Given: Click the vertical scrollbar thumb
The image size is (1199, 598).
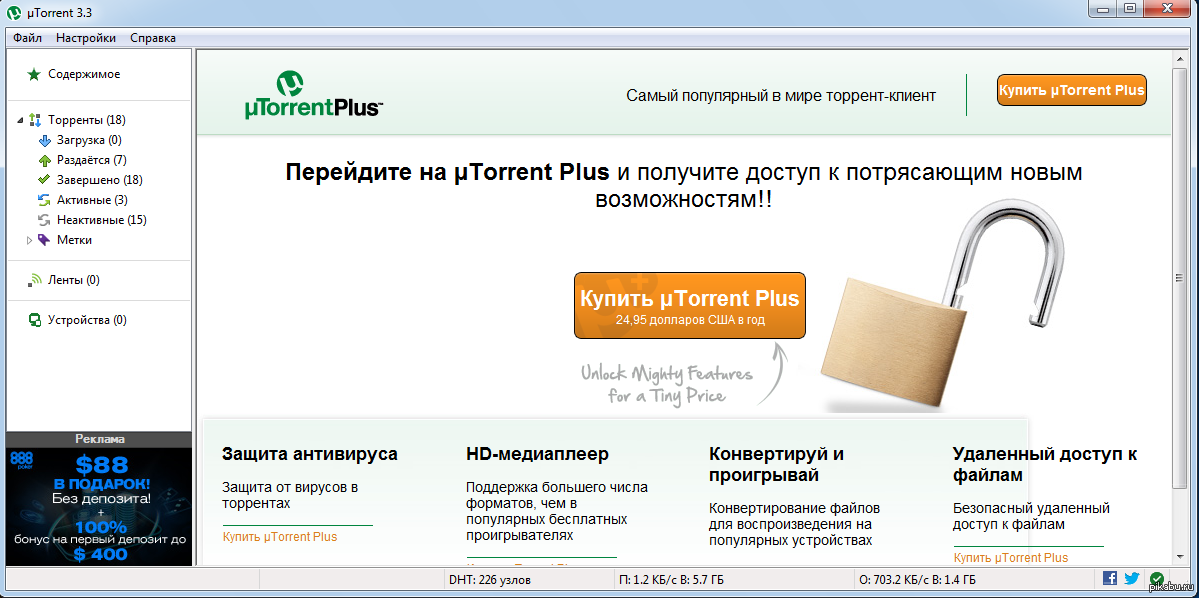Looking at the screenshot, I should [1180, 279].
